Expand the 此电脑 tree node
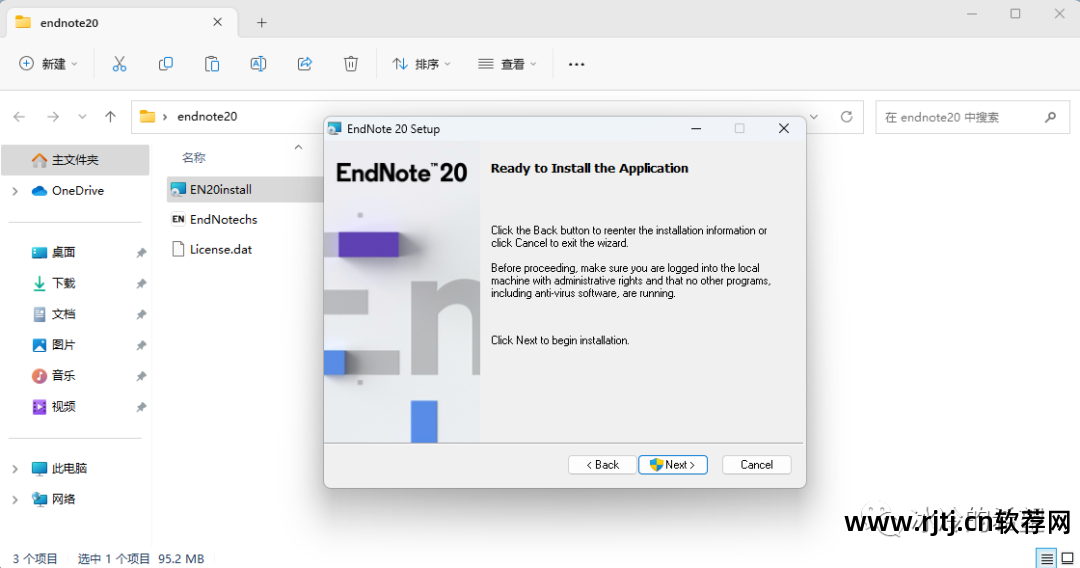This screenshot has width=1080, height=568. [x=15, y=469]
